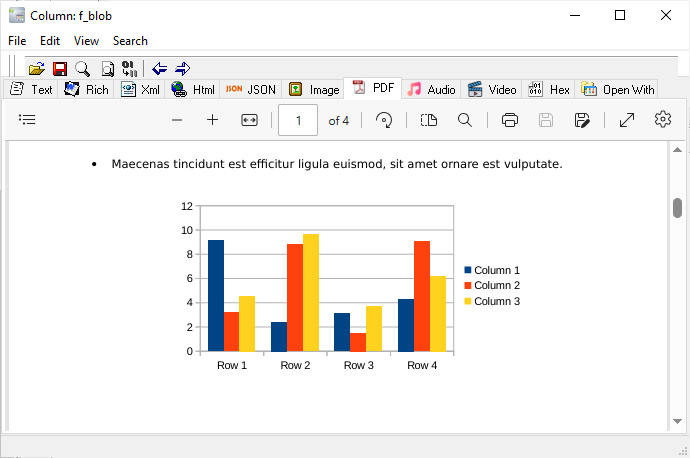This screenshot has width=690, height=458.
Task: Click the open file folder icon
Action: click(37, 69)
